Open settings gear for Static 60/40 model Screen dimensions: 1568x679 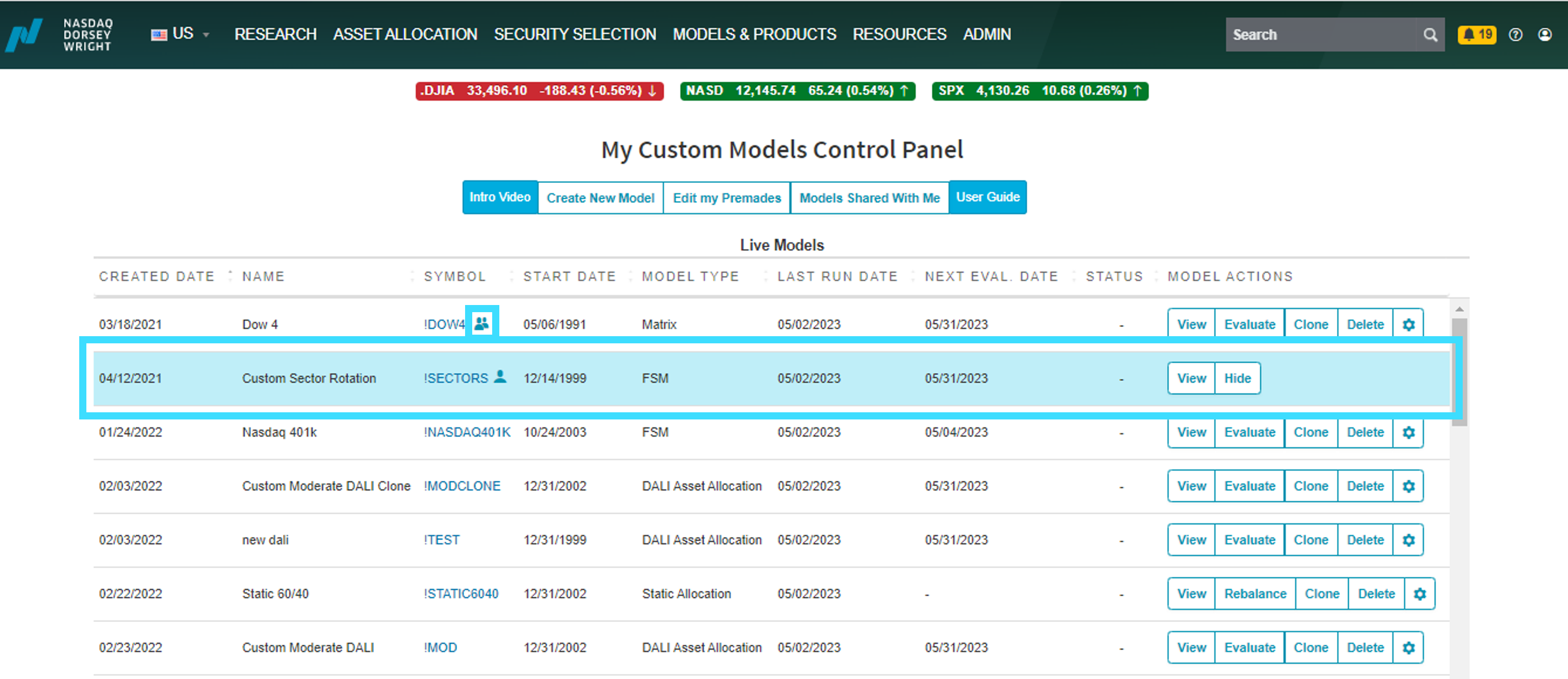pos(1419,594)
